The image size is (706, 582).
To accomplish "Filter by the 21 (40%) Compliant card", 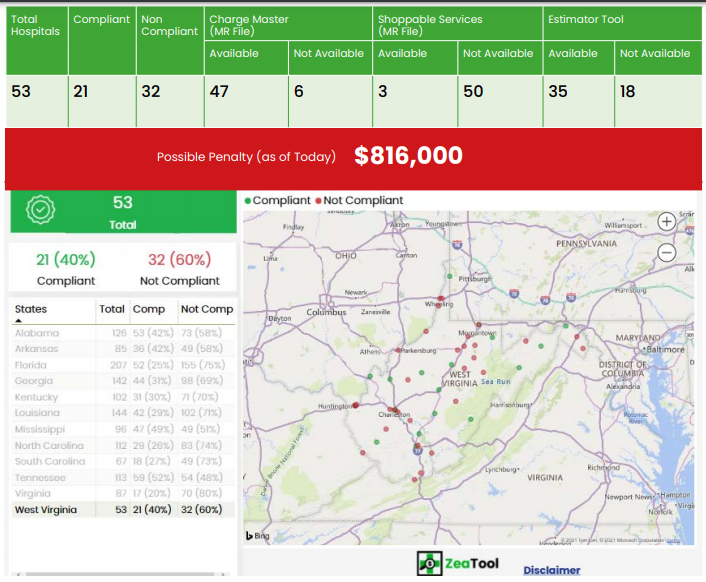I will 66,268.
